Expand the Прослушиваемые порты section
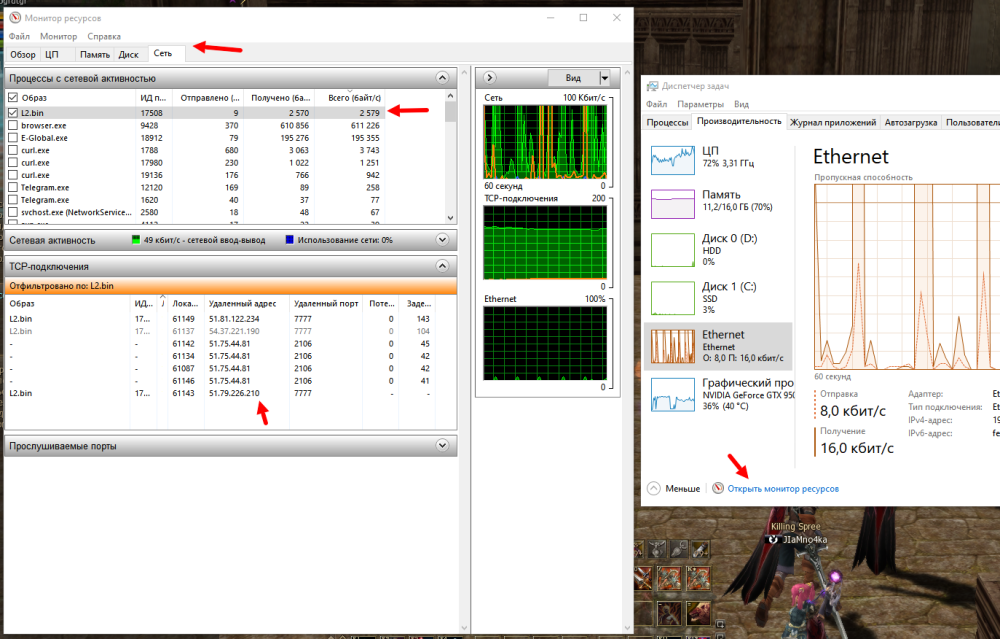Image resolution: width=1000 pixels, height=639 pixels. 441,445
